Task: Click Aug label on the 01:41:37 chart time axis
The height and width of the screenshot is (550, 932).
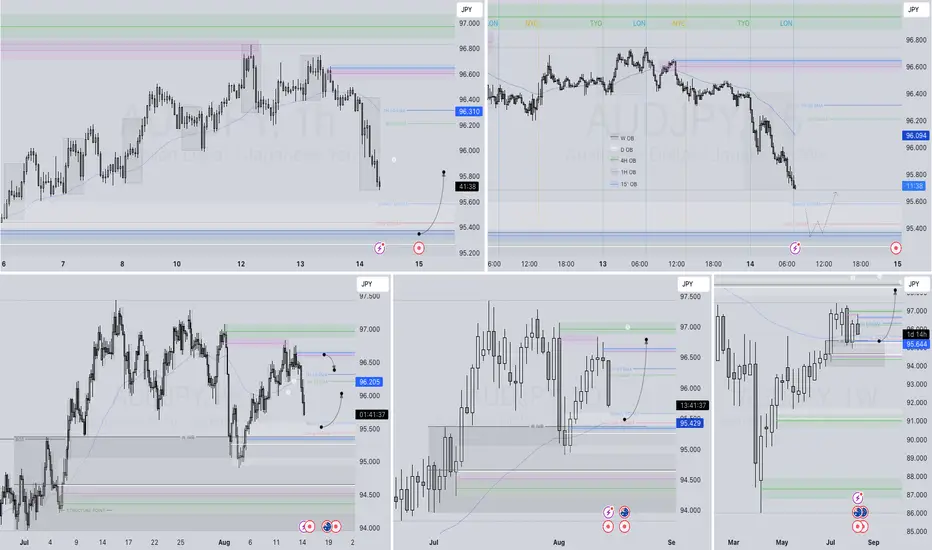Action: point(223,542)
